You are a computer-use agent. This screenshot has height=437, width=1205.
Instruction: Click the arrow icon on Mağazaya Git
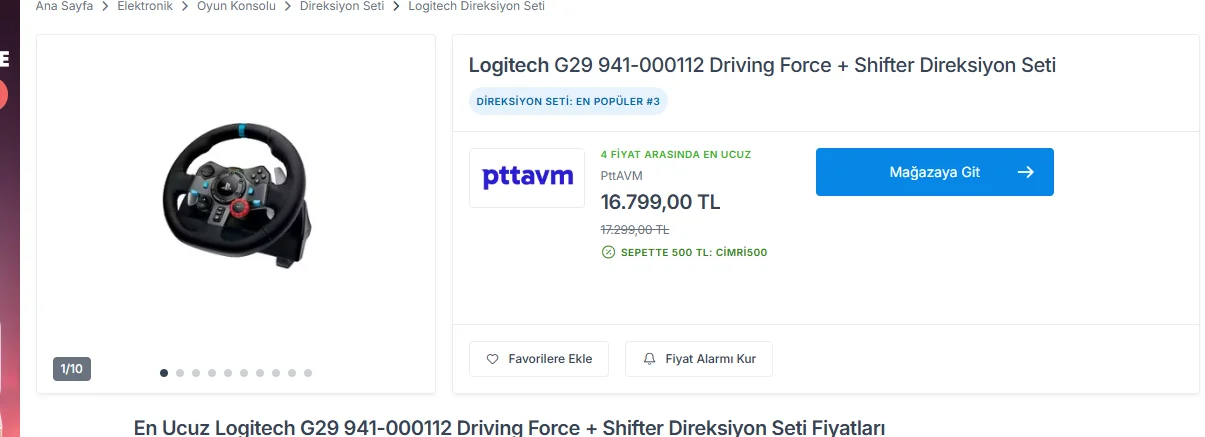tap(1025, 172)
